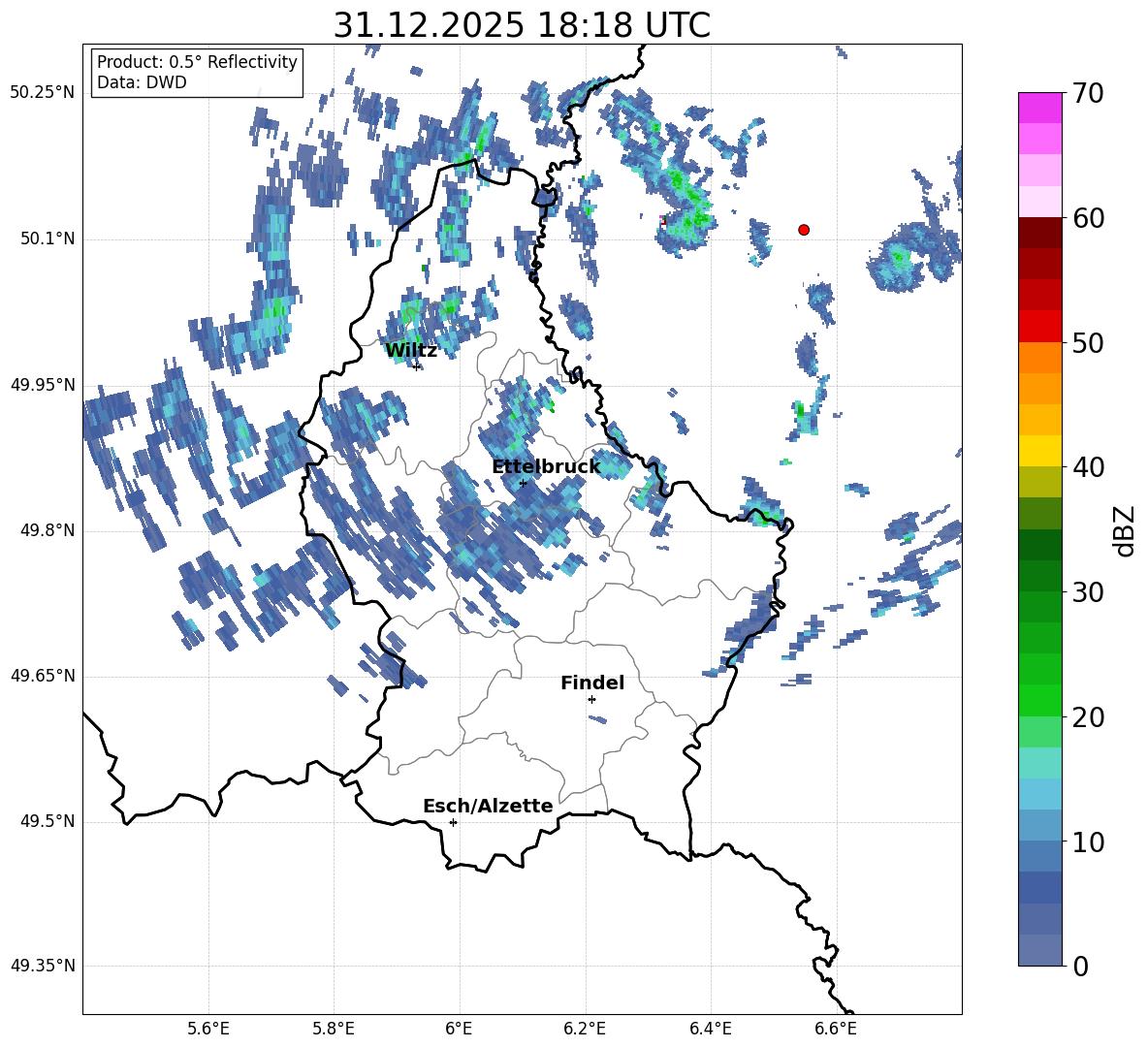Click the 0 tick label on the colorbar
This screenshot has height=1048, width=1148.
click(x=1080, y=966)
